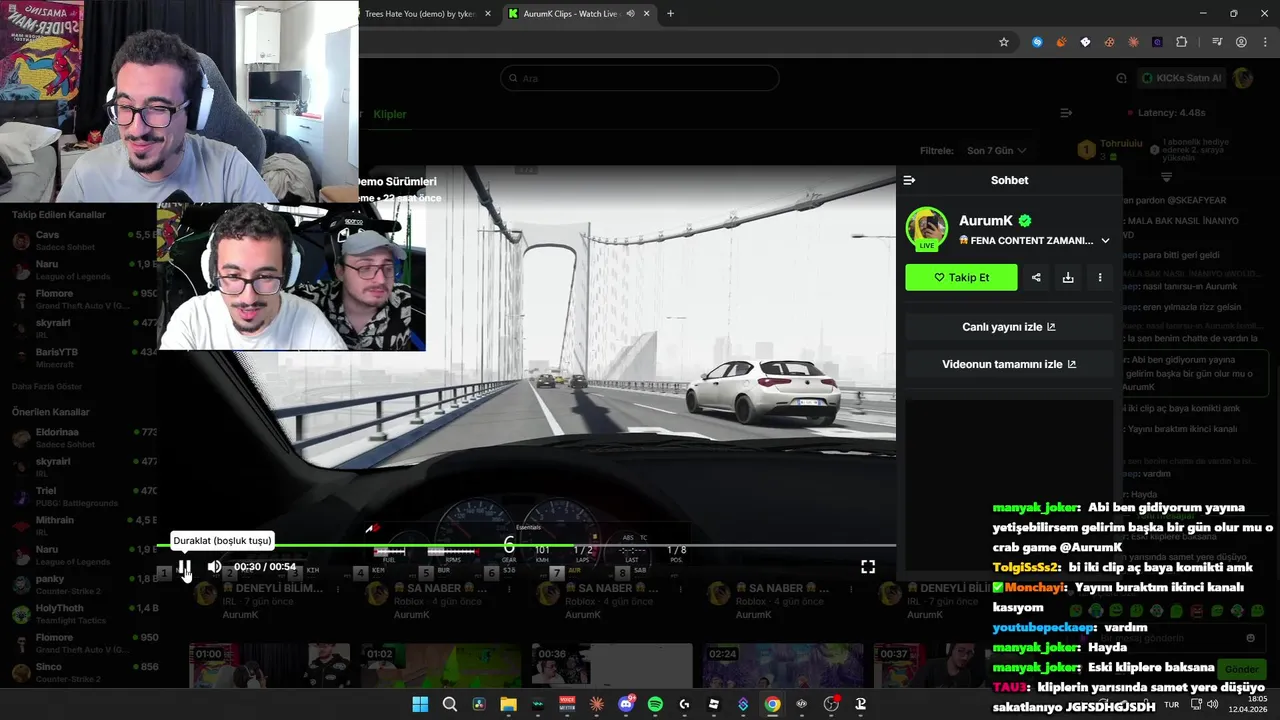Open OBS Studio taskbar icon
Screen dimensions: 1280x720
tap(831, 704)
